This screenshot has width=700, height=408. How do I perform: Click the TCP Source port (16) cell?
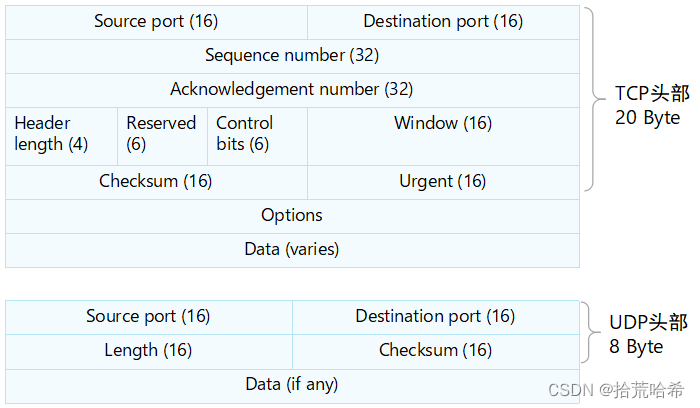pos(156,21)
